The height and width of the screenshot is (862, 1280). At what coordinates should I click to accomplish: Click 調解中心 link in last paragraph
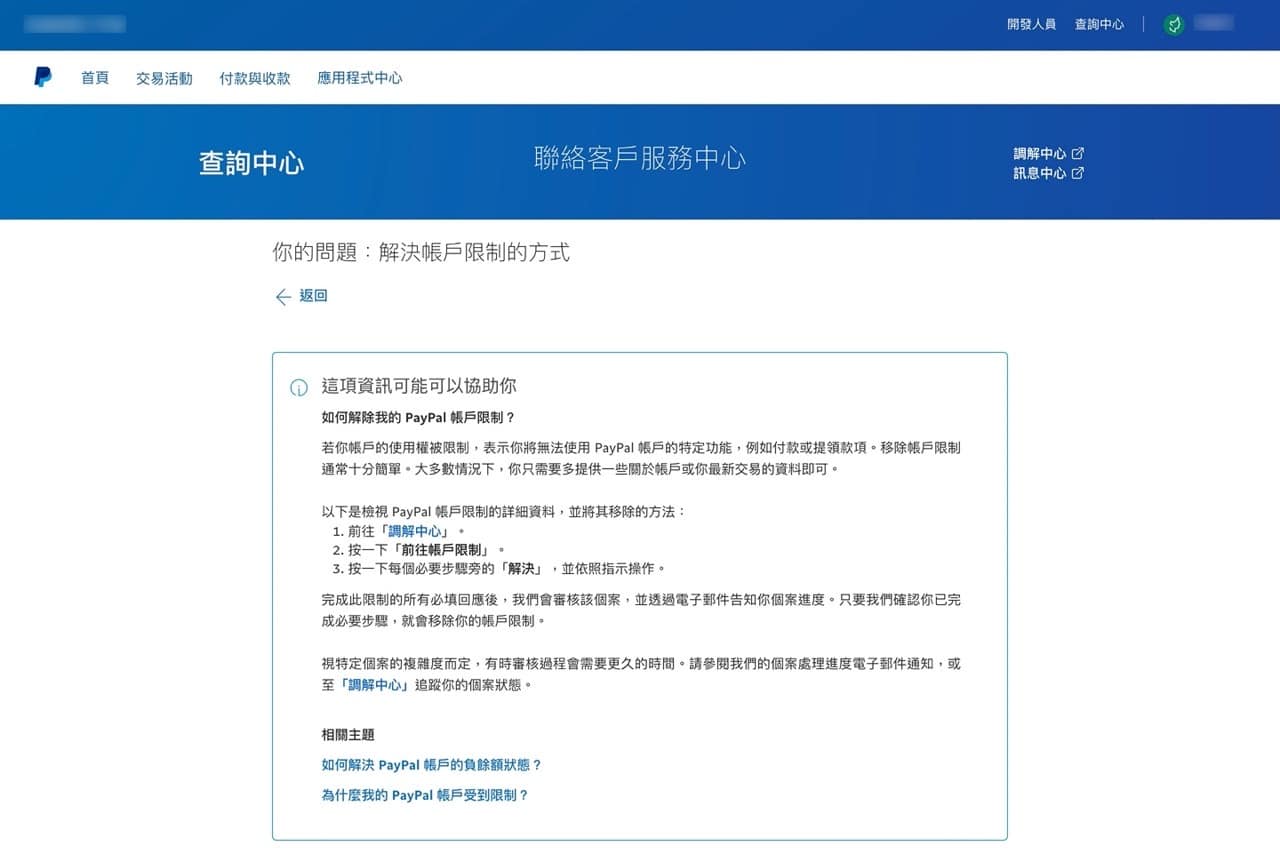374,685
